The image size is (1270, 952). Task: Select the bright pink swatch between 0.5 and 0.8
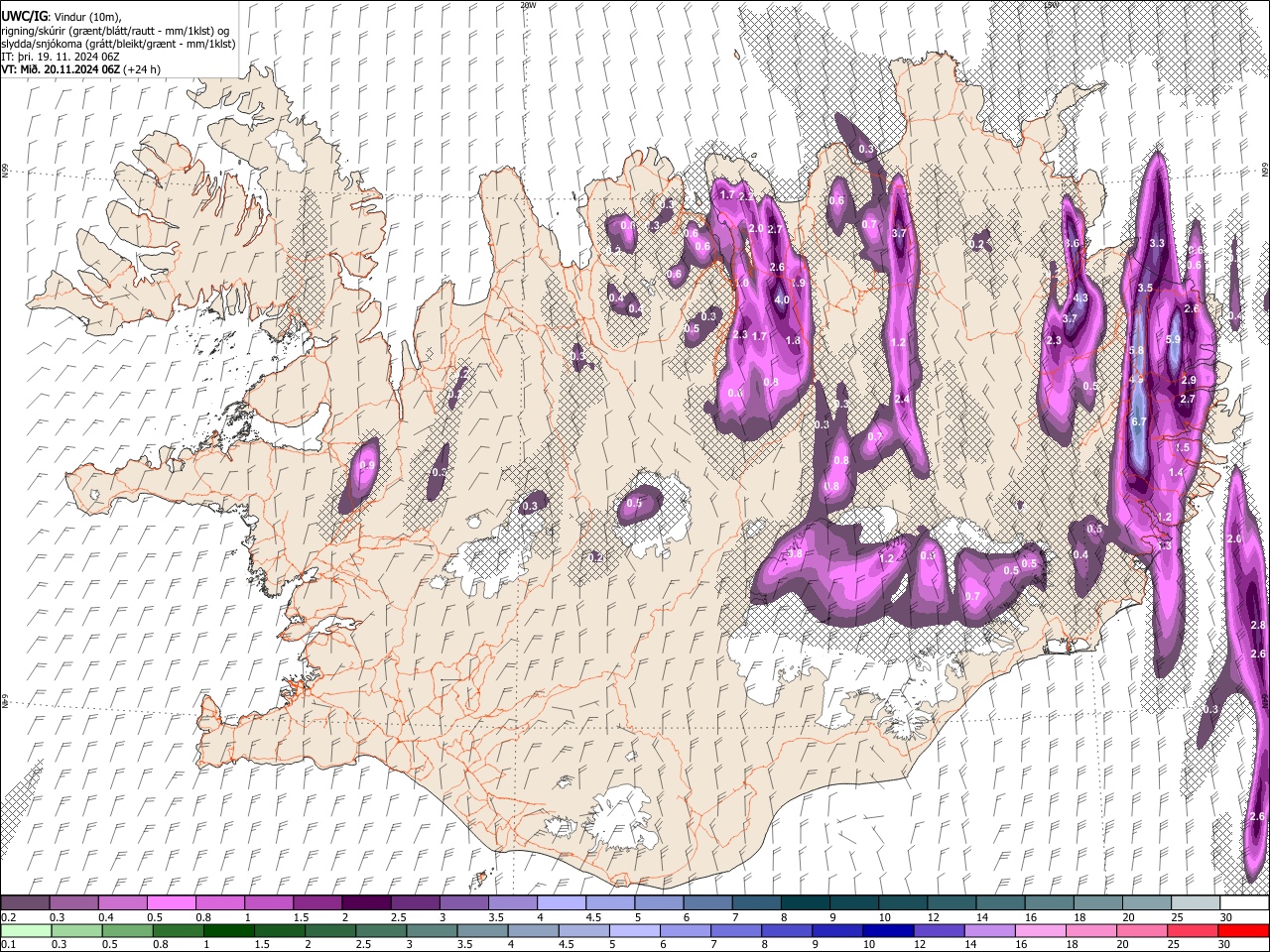tap(171, 903)
